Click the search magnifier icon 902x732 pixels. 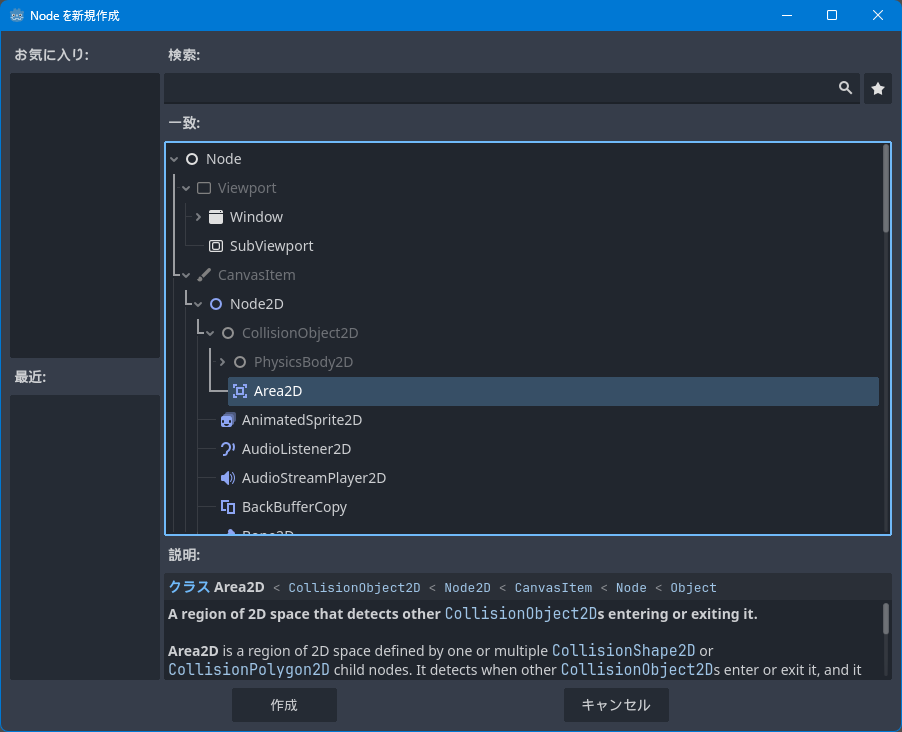(x=845, y=88)
